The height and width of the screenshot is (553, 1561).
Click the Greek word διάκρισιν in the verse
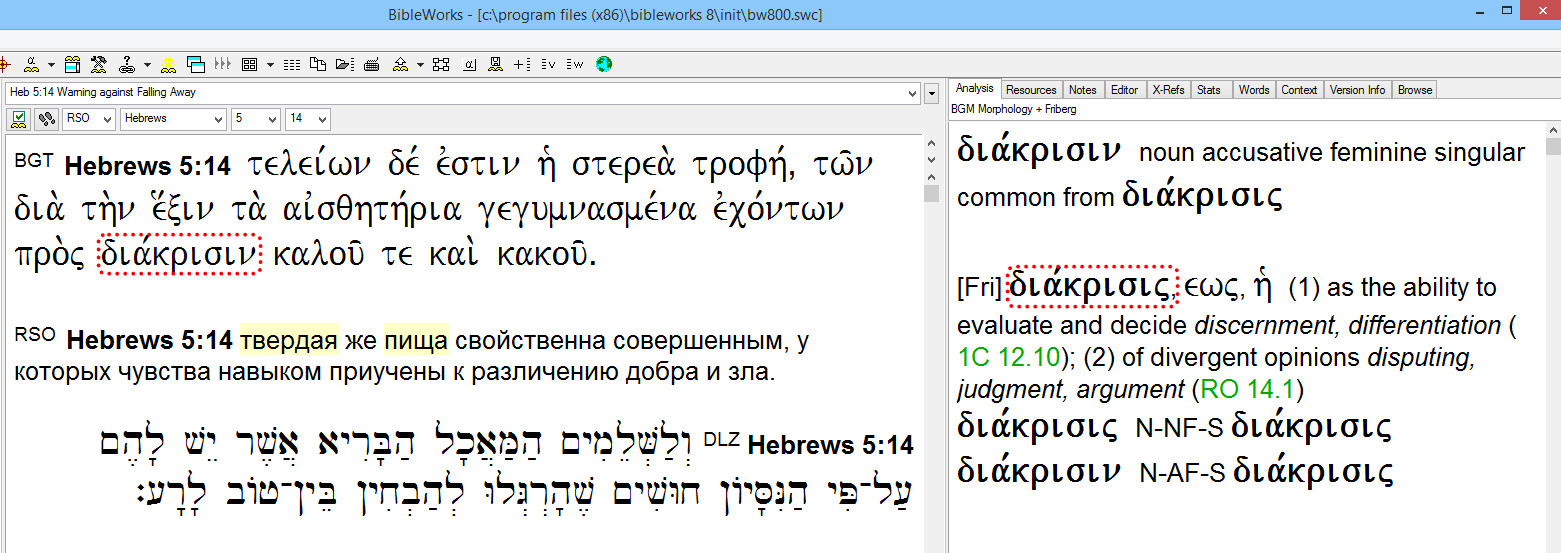(179, 255)
